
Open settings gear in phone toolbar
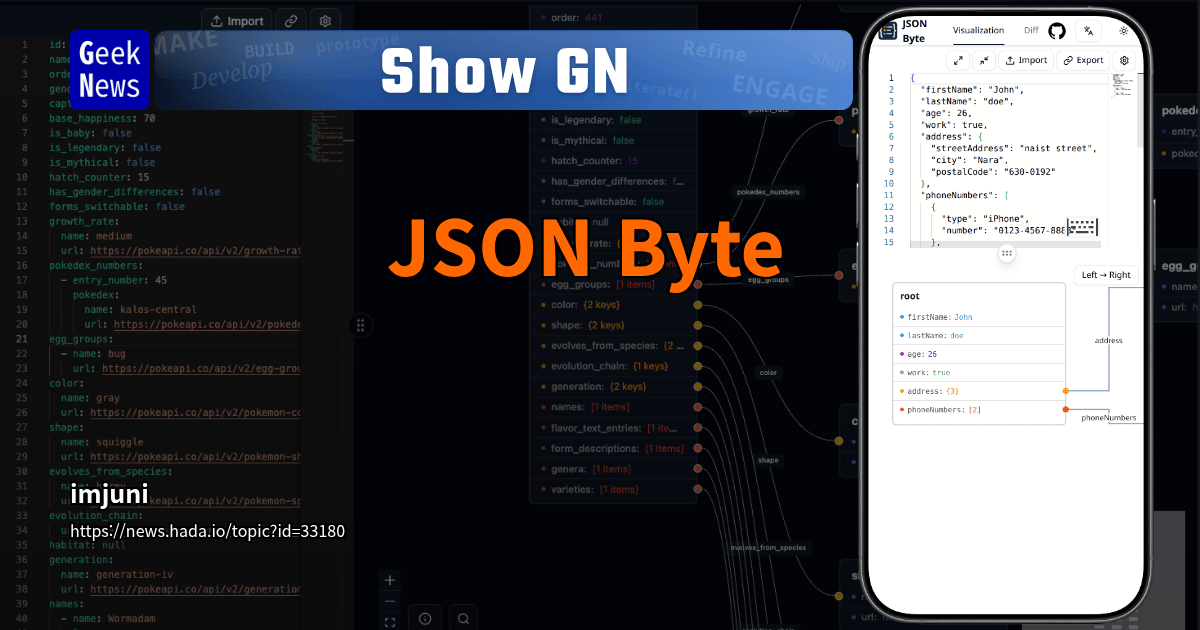[1125, 60]
